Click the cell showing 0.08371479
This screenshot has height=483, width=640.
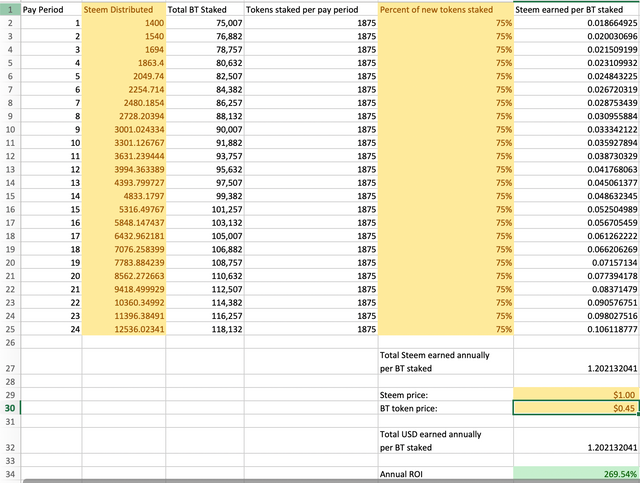(576, 289)
